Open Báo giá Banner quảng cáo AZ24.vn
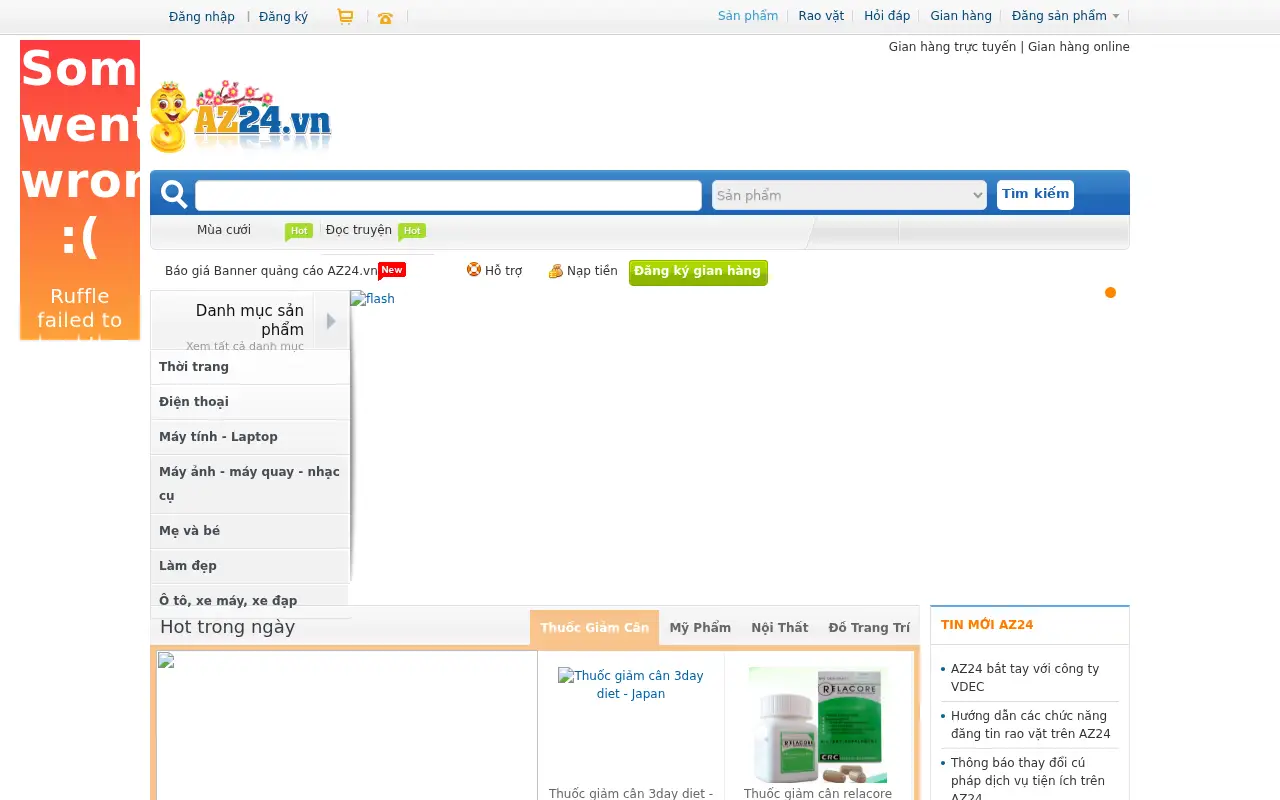 click(271, 271)
